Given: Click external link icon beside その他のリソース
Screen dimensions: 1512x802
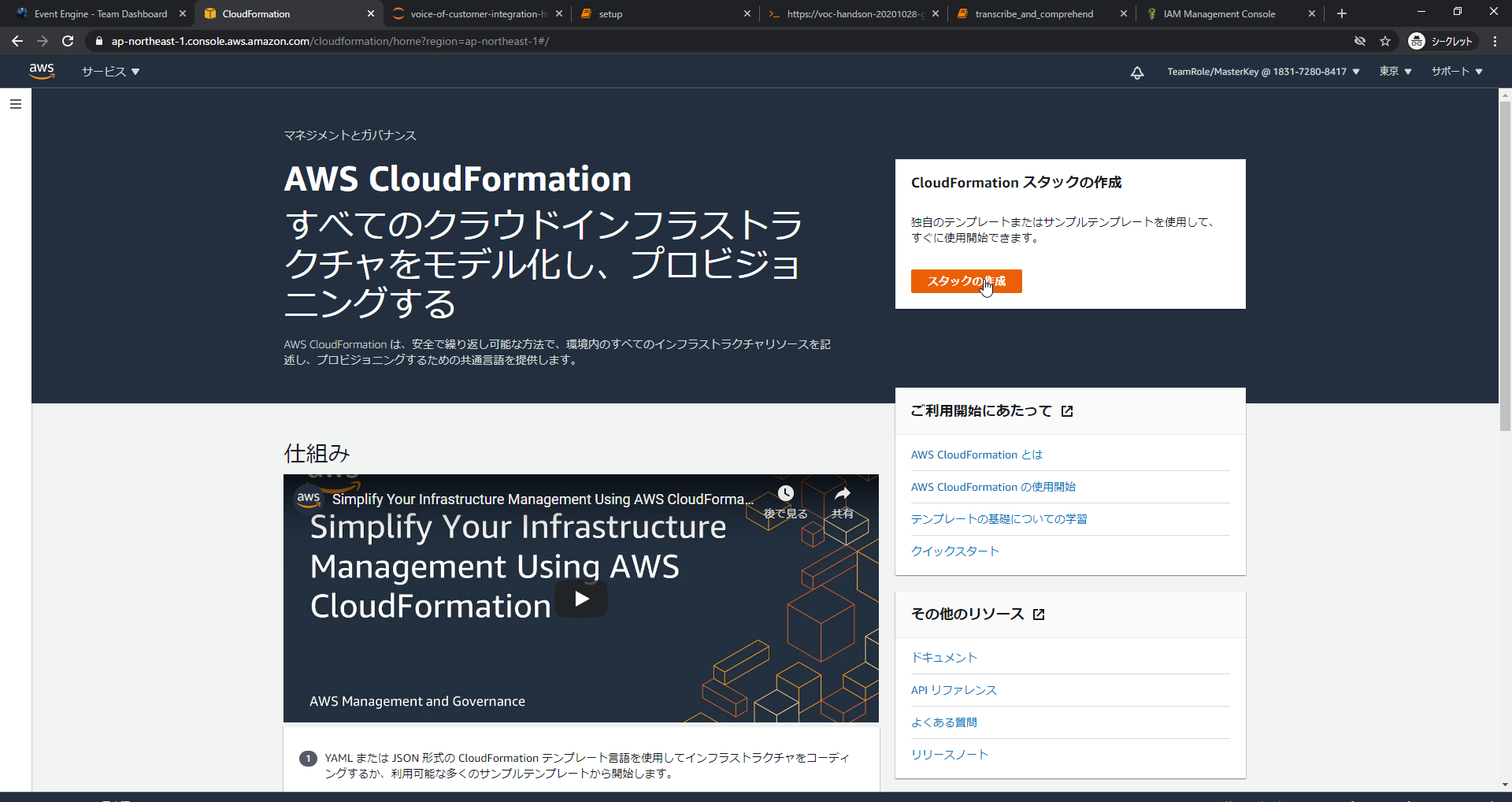Looking at the screenshot, I should point(1039,614).
